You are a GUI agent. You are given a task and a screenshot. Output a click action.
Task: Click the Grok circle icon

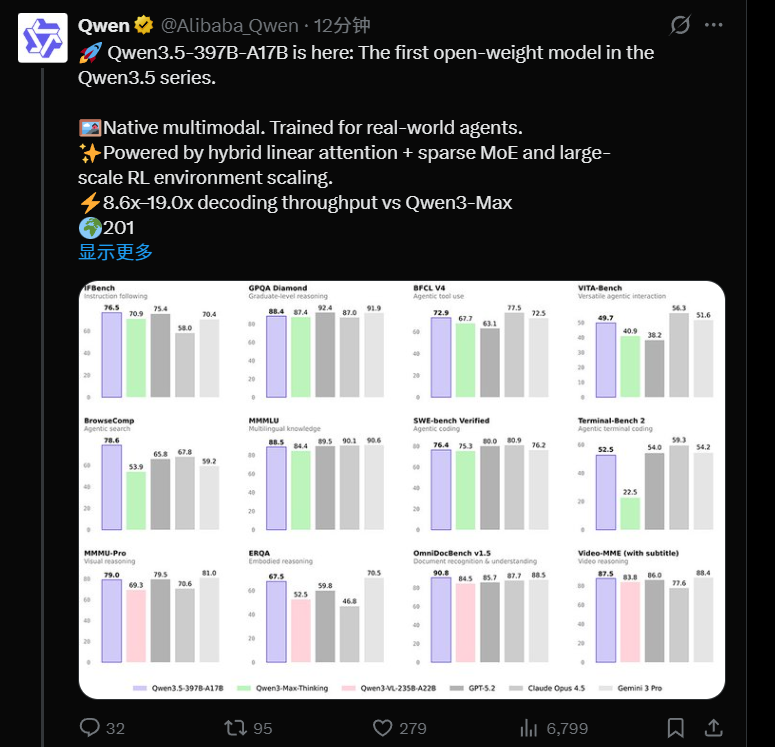680,25
